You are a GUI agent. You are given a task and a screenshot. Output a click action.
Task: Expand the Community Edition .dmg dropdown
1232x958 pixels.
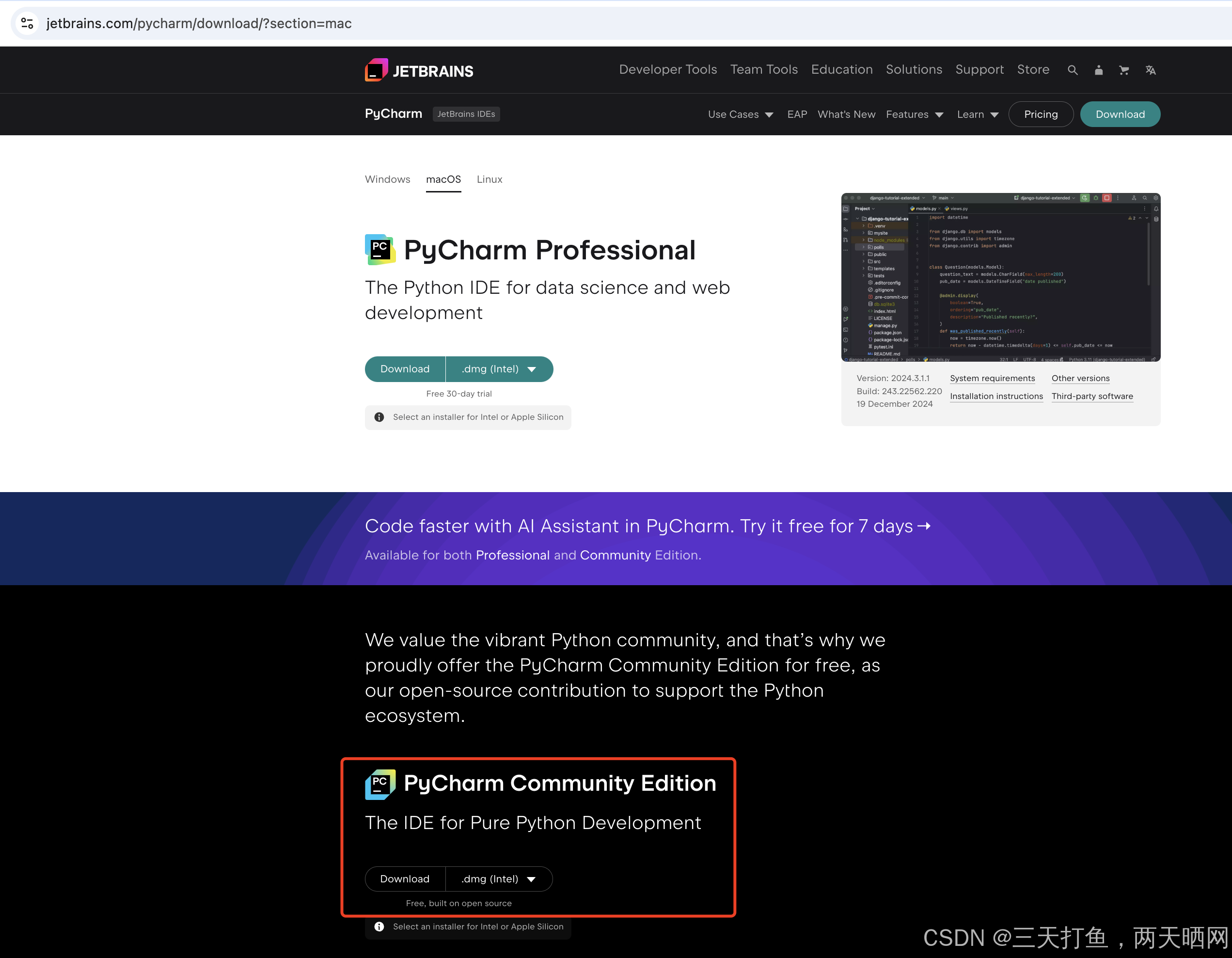[531, 879]
